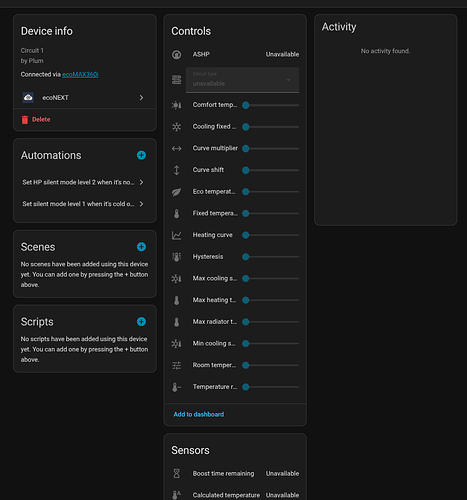
Task: Click the Fixed temperature slider
Action: pos(270,213)
